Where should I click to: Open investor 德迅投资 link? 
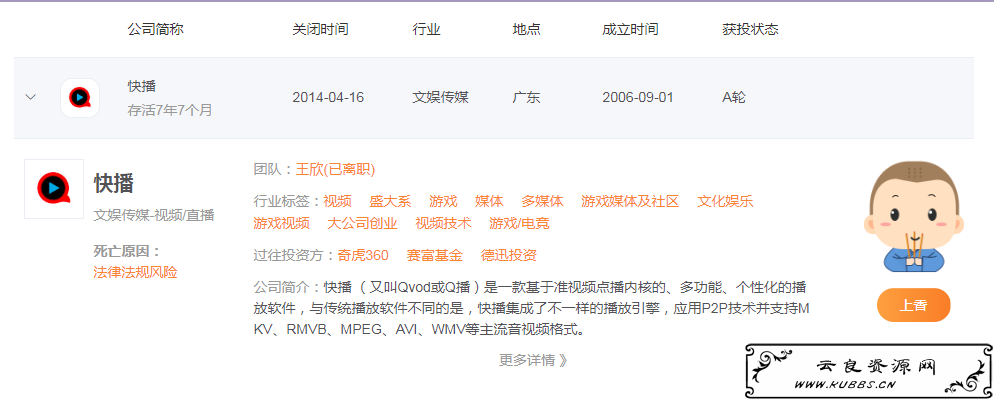[x=509, y=255]
